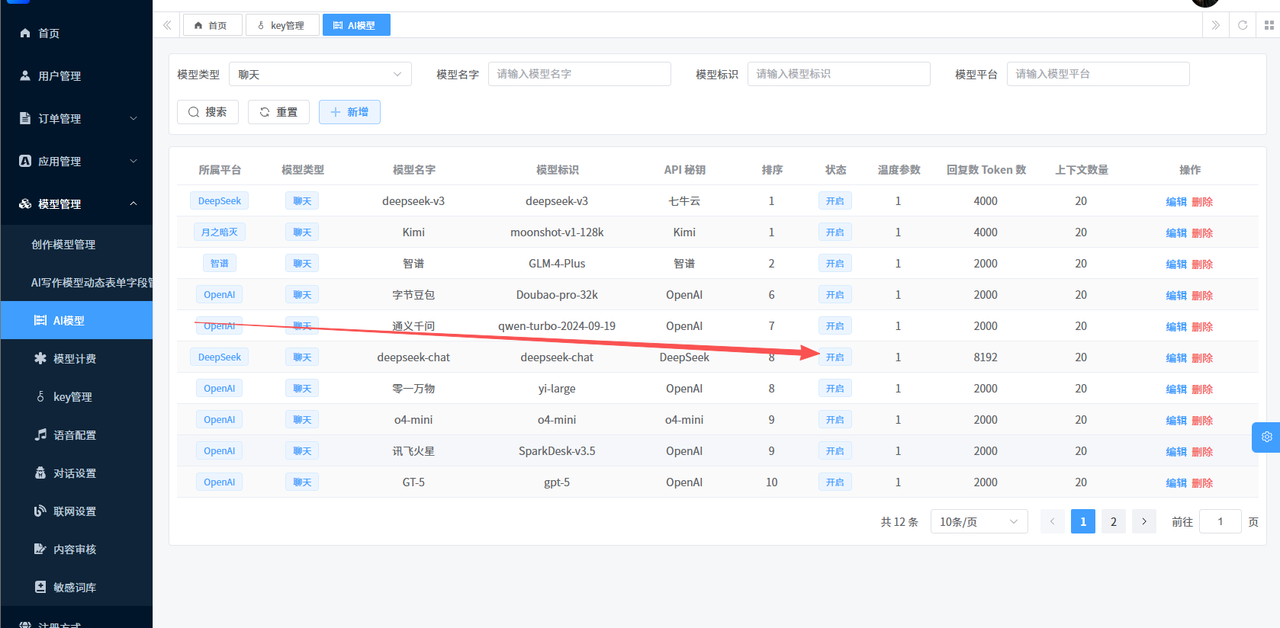1280x628 pixels.
Task: Switch to the 首页 tab
Action: (212, 25)
